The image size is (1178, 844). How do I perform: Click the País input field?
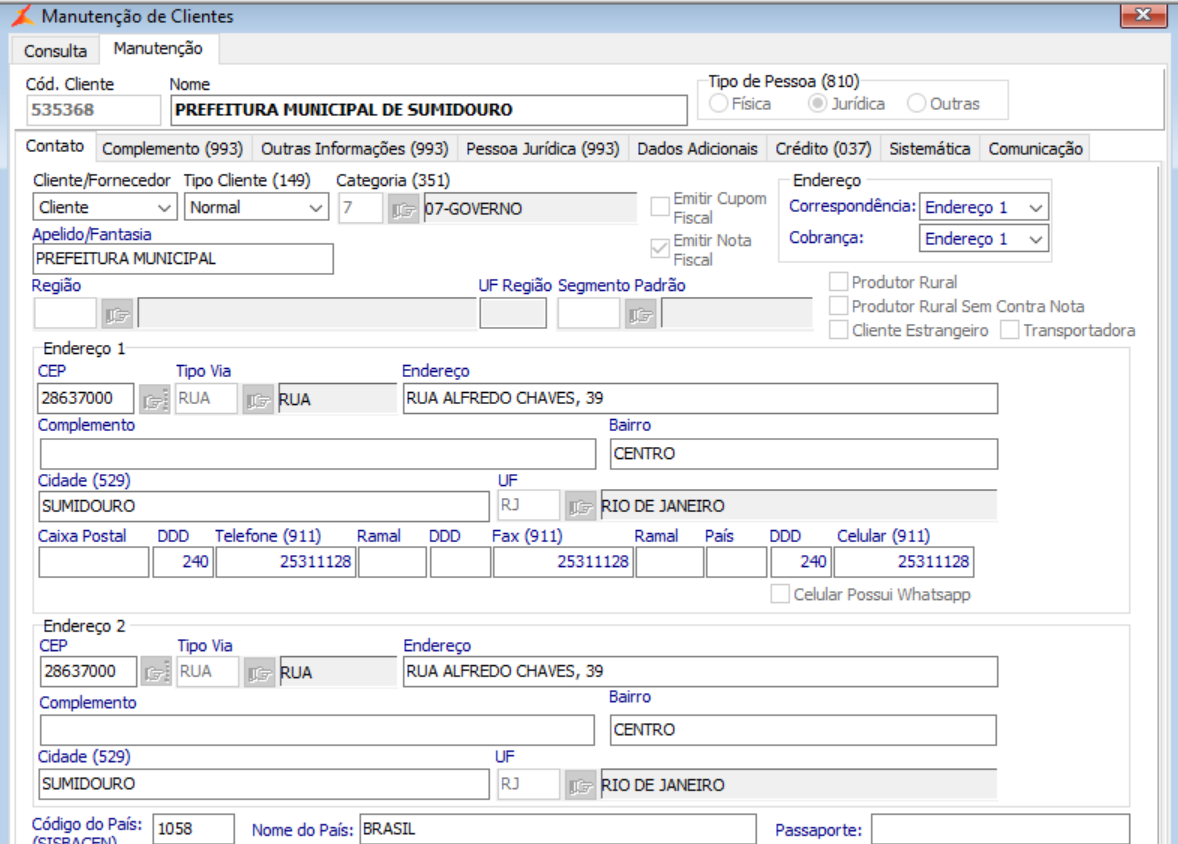[736, 562]
